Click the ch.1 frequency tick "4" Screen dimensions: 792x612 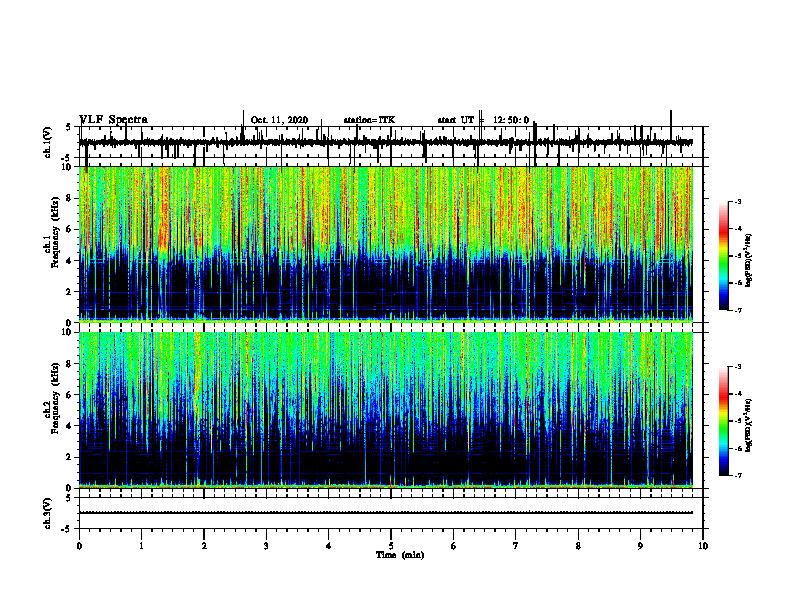70,261
